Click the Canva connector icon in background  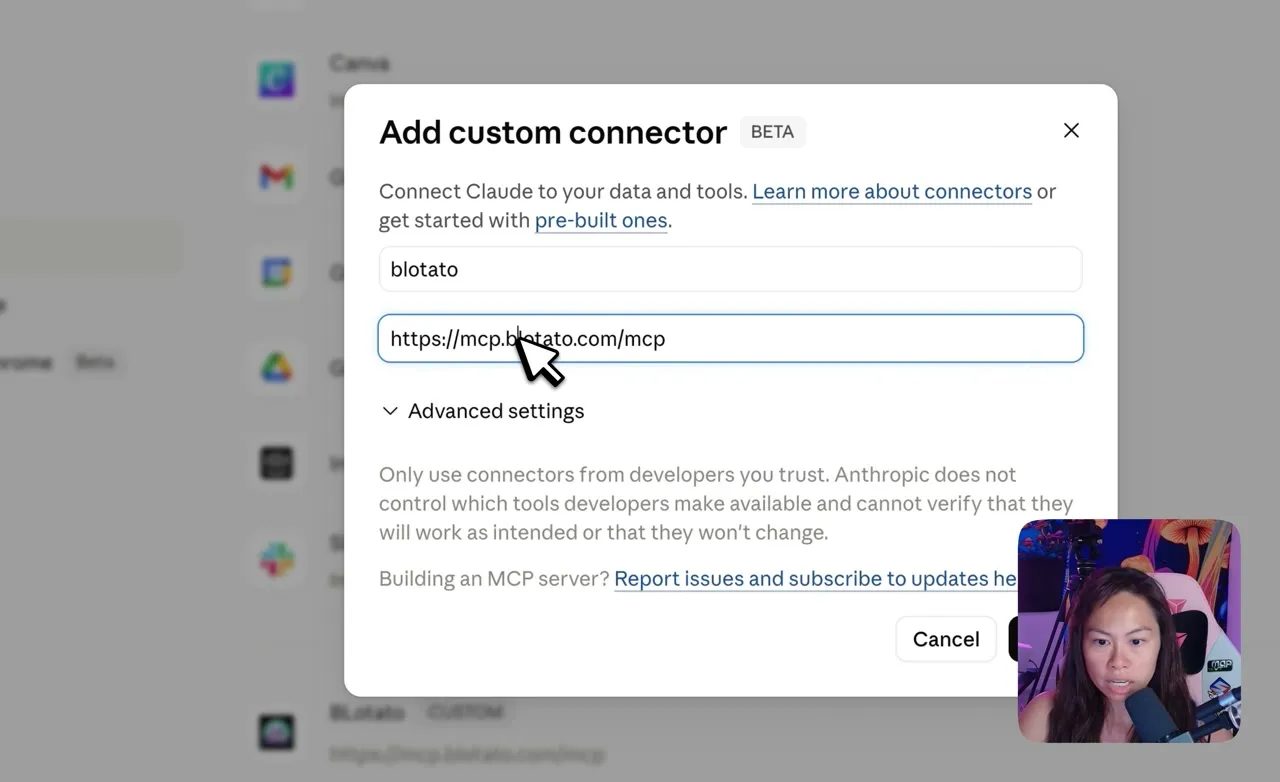click(x=276, y=80)
